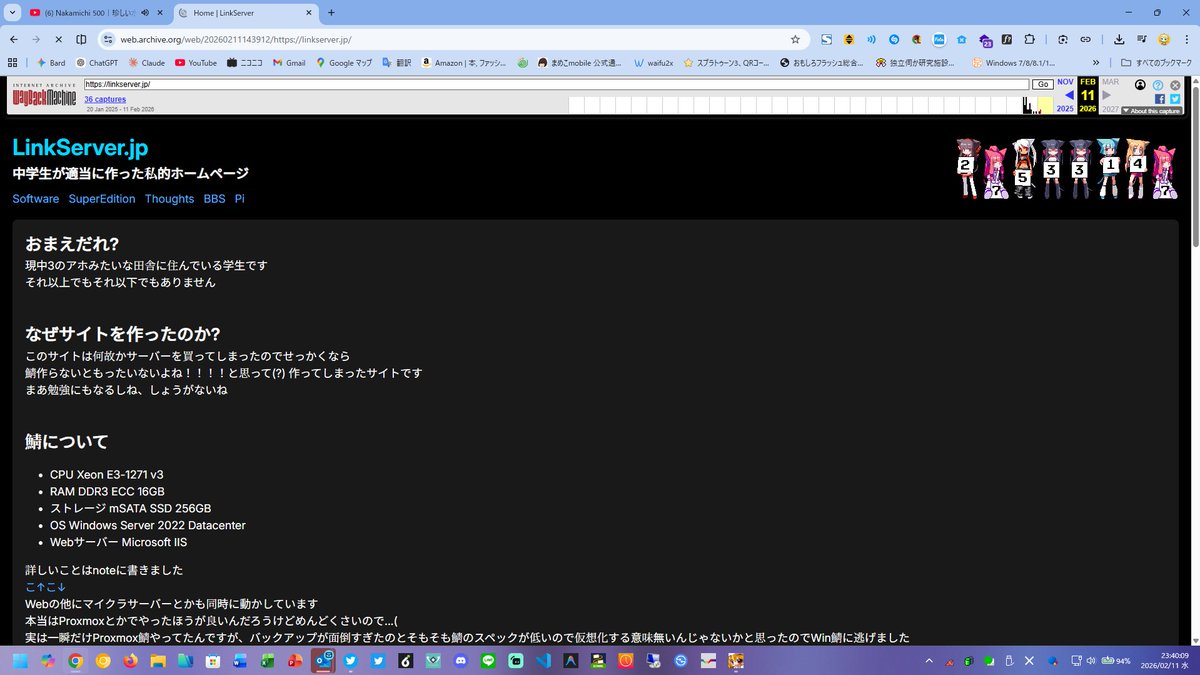Open site information icon in the address bar

coord(109,39)
